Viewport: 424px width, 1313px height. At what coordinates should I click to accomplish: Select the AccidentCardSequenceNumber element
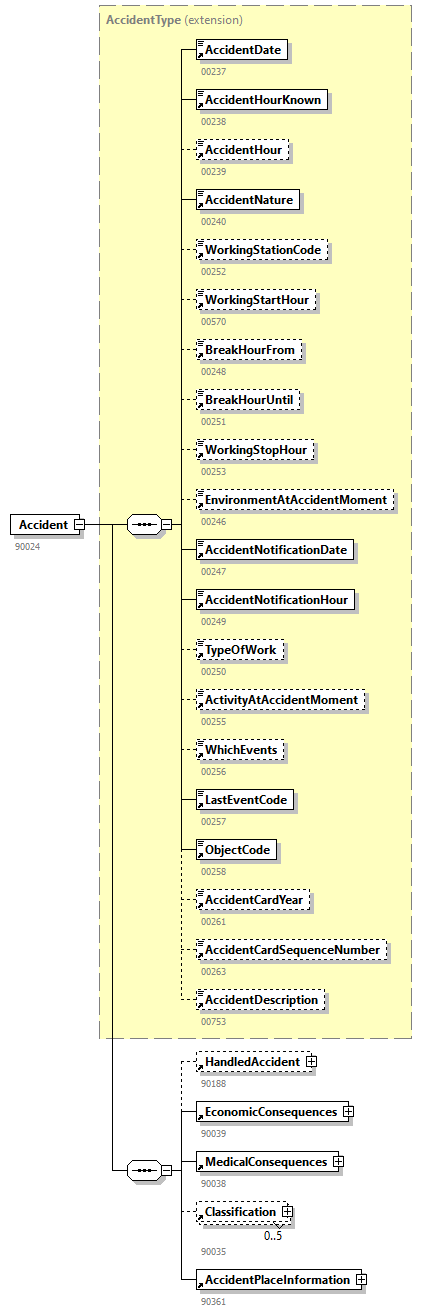coord(291,949)
